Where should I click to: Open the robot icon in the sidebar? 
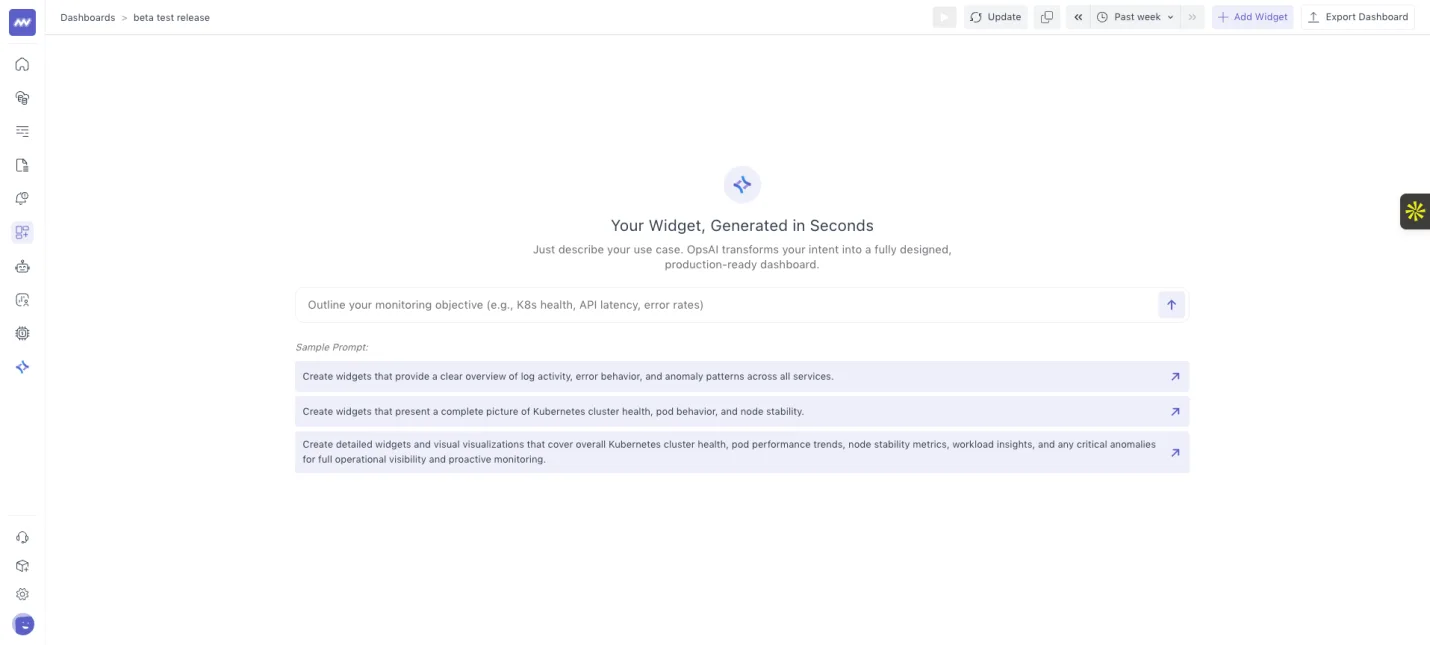click(x=22, y=266)
